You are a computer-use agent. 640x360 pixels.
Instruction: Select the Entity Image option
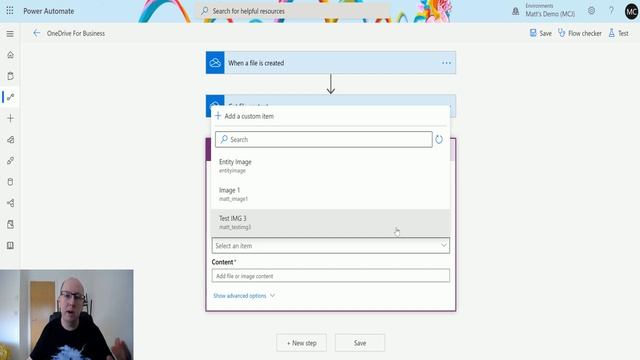pos(331,166)
